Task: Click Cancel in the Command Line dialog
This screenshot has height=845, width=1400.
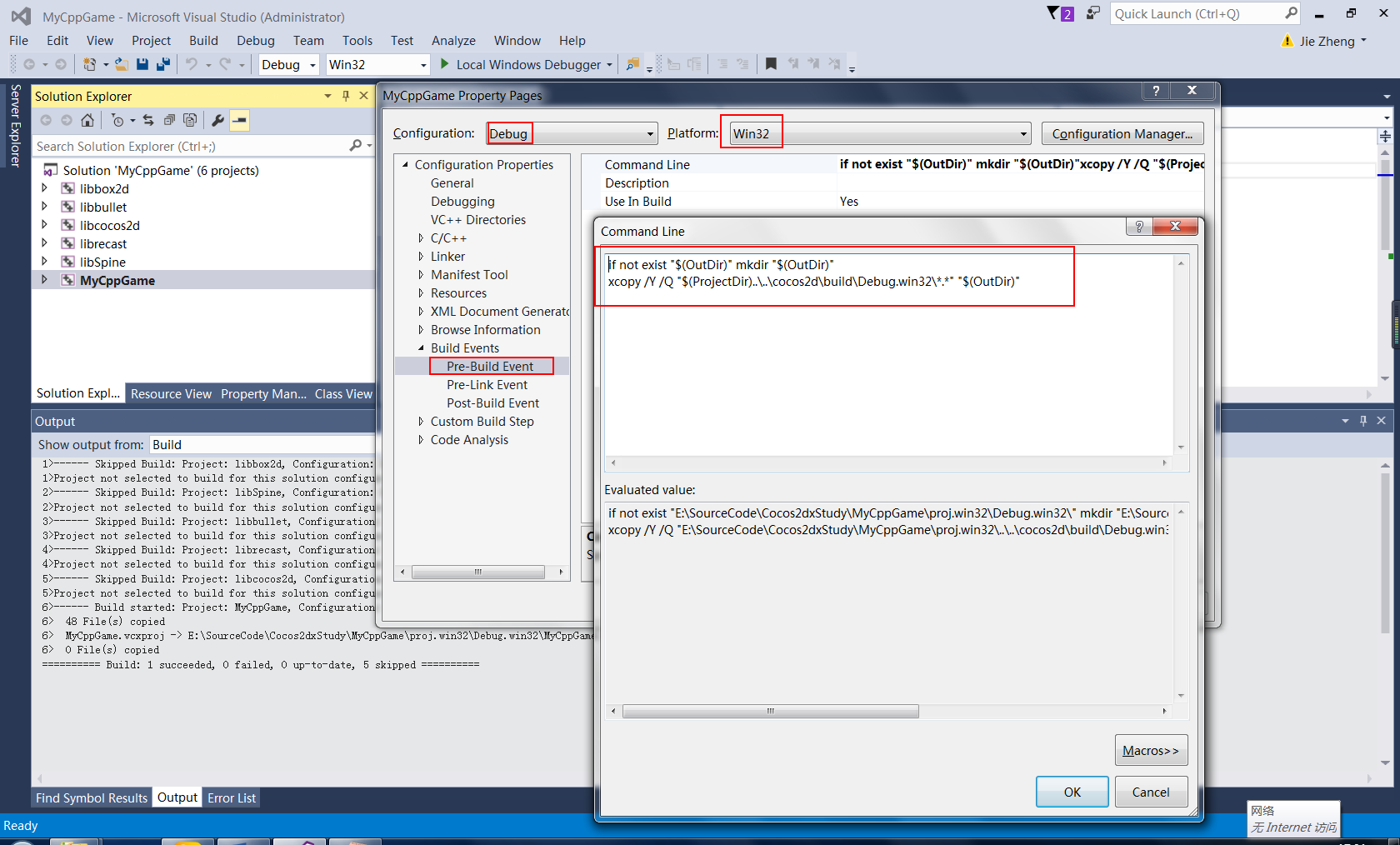Action: coord(1150,792)
